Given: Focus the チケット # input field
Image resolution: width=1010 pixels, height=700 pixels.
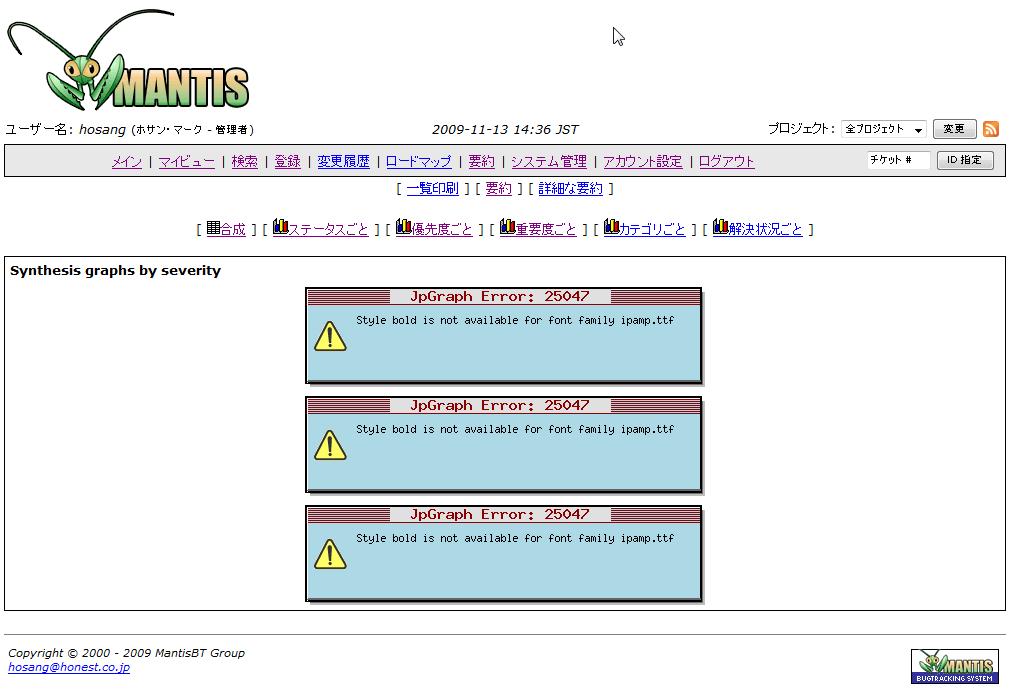Looking at the screenshot, I should pyautogui.click(x=898, y=160).
